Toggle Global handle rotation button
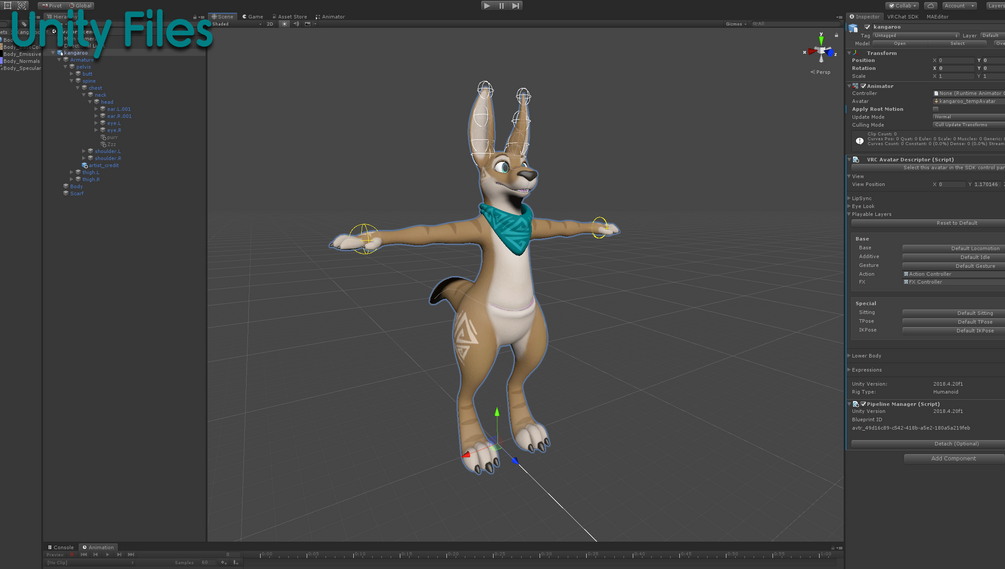This screenshot has width=1005, height=569. point(81,6)
